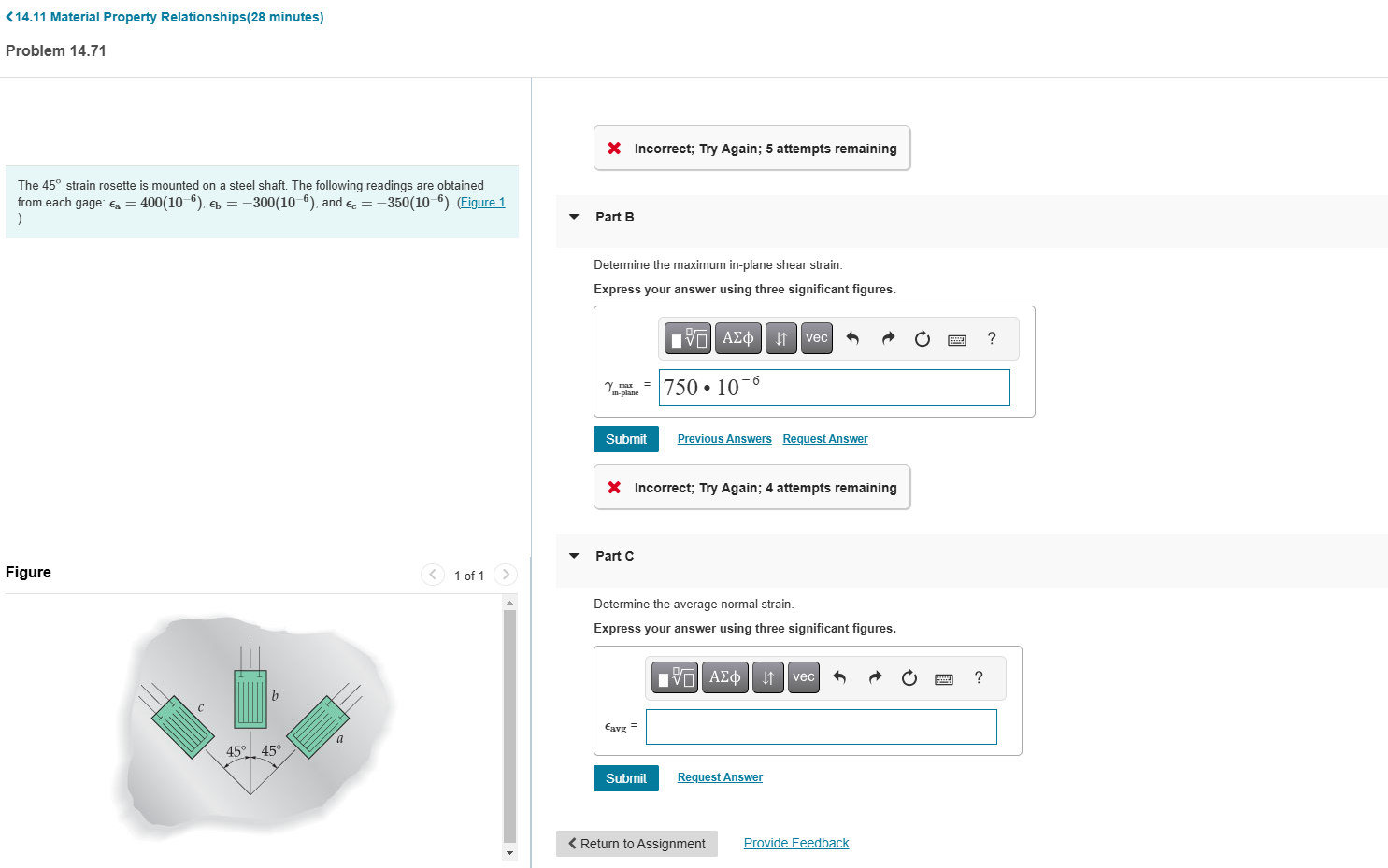Submit Part C answer
This screenshot has width=1388, height=868.
tap(626, 778)
